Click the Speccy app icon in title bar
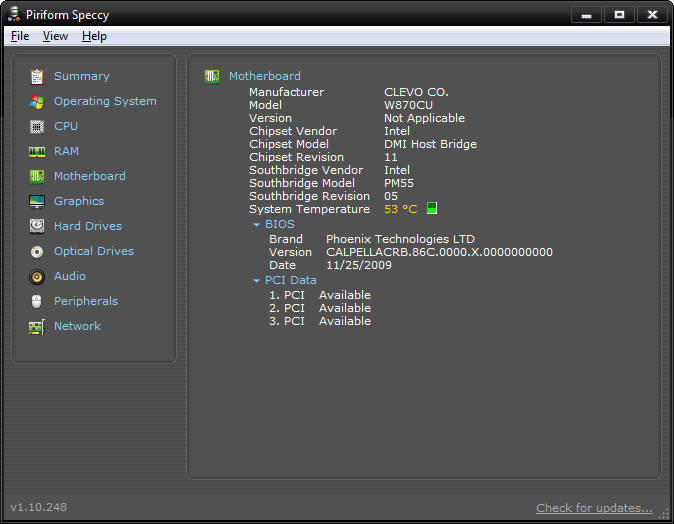This screenshot has width=674, height=524. coord(14,14)
